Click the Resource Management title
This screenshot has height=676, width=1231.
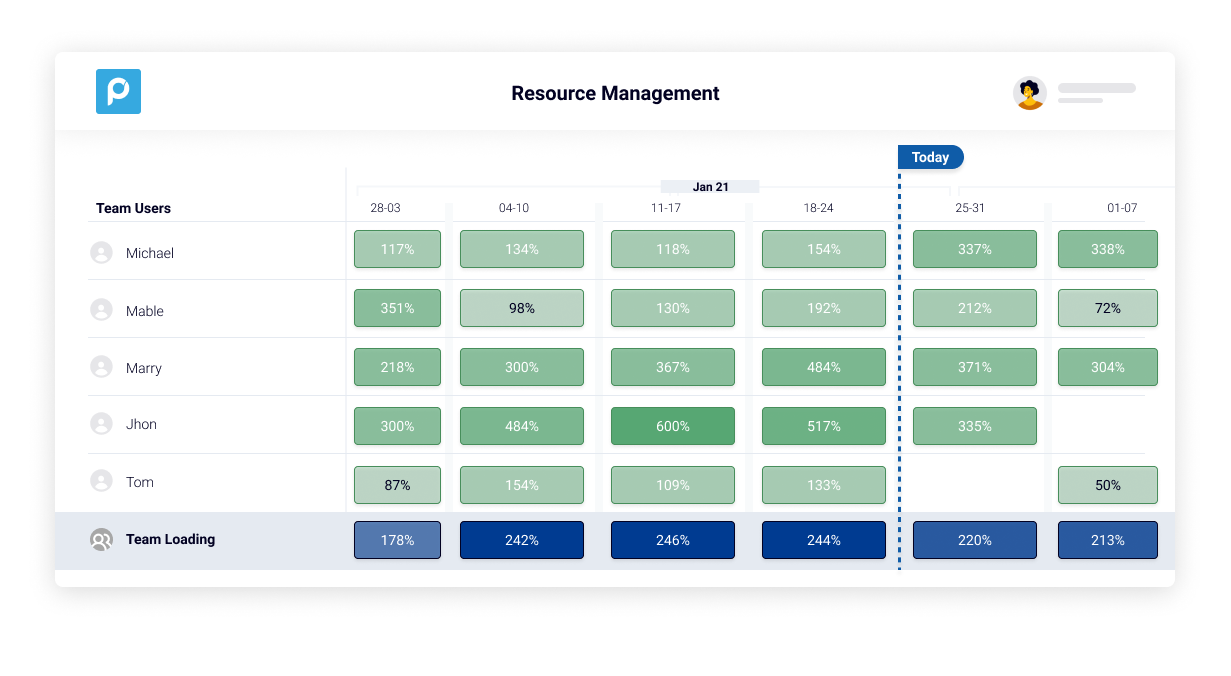pos(615,93)
